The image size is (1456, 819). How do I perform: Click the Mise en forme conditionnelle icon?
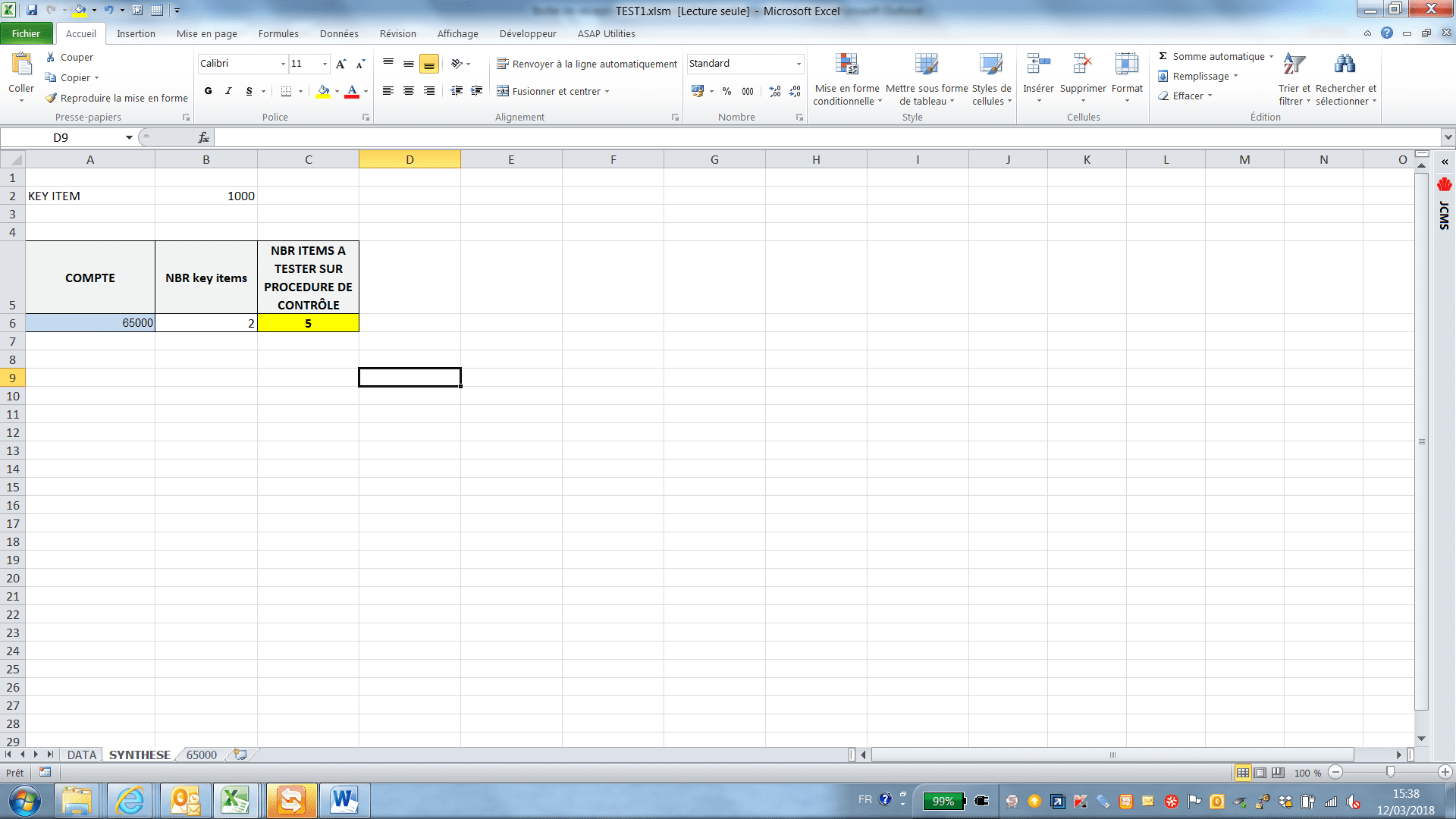(846, 65)
